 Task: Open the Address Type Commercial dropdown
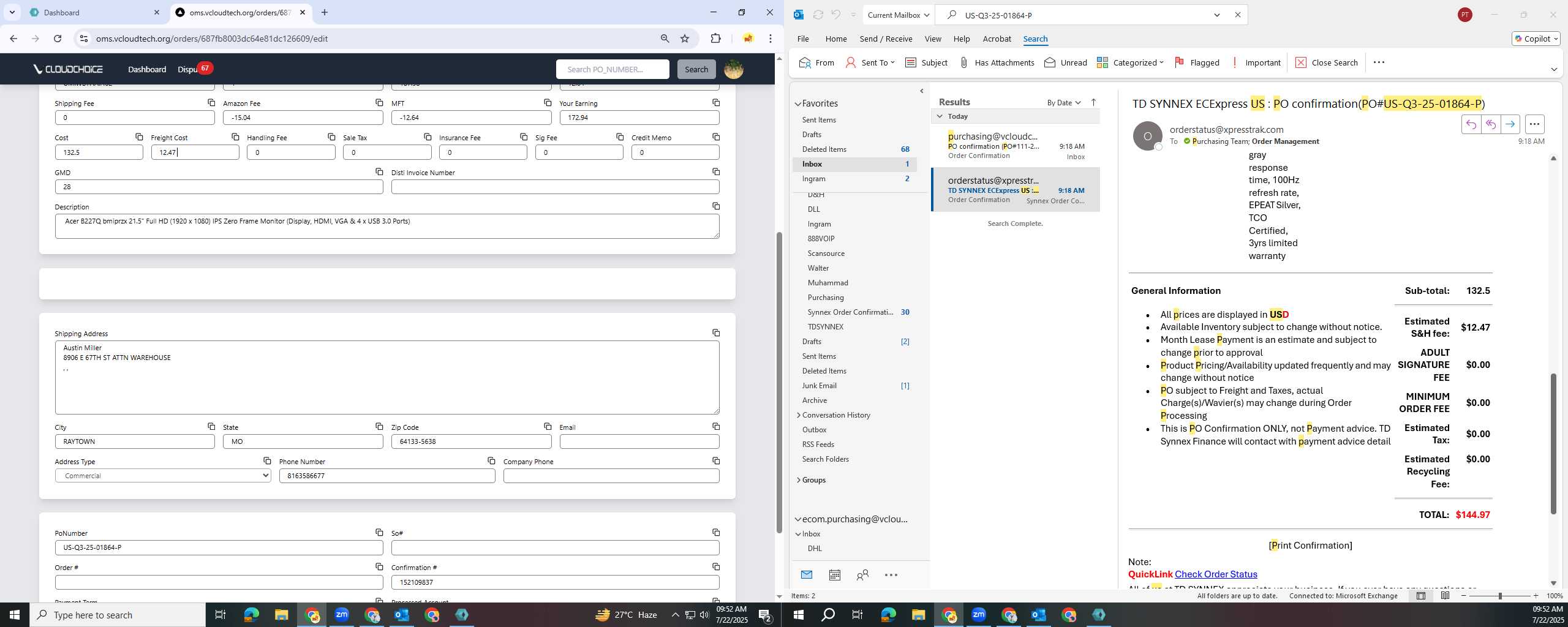(163, 476)
